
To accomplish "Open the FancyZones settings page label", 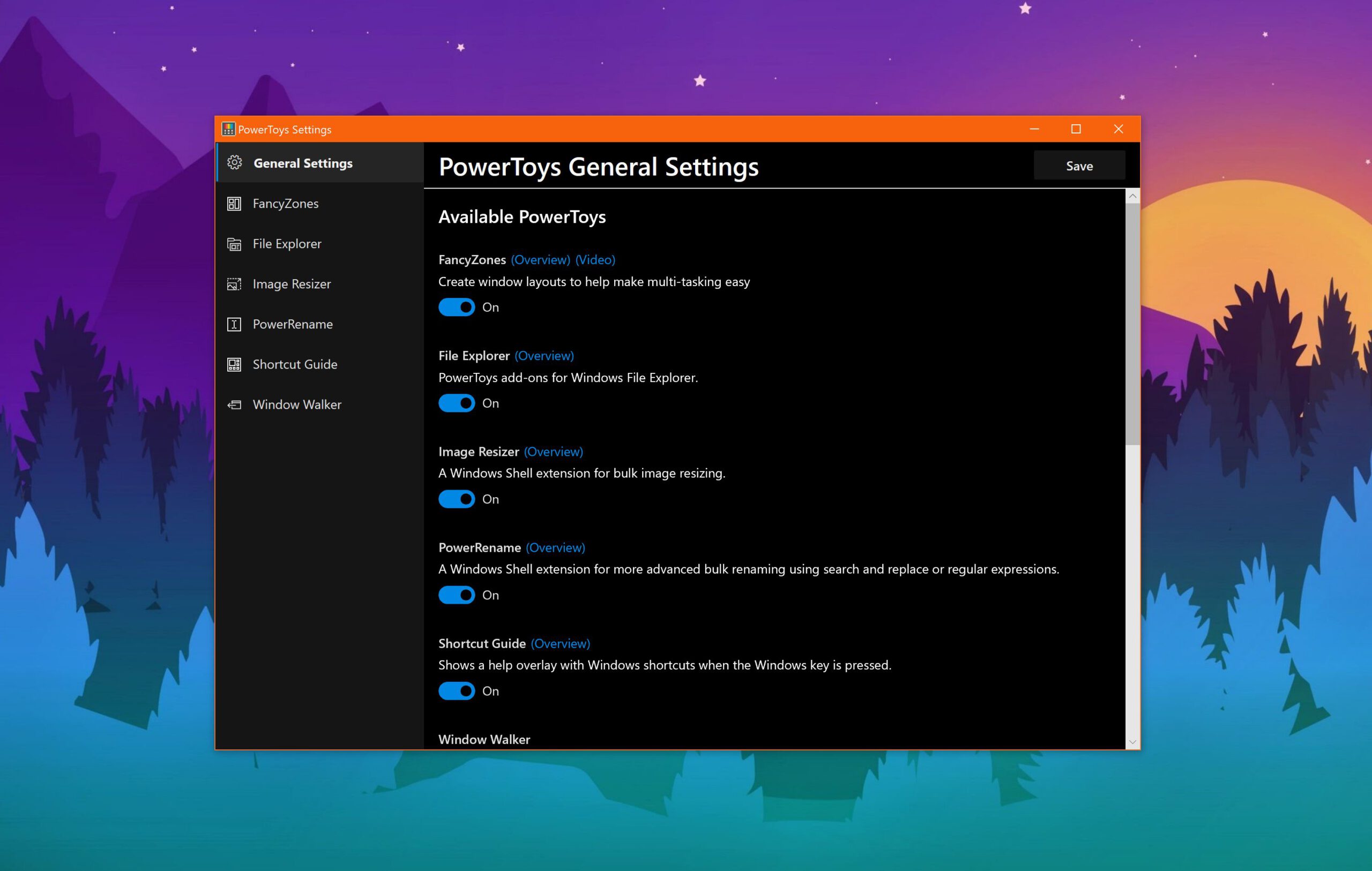I will [x=286, y=204].
